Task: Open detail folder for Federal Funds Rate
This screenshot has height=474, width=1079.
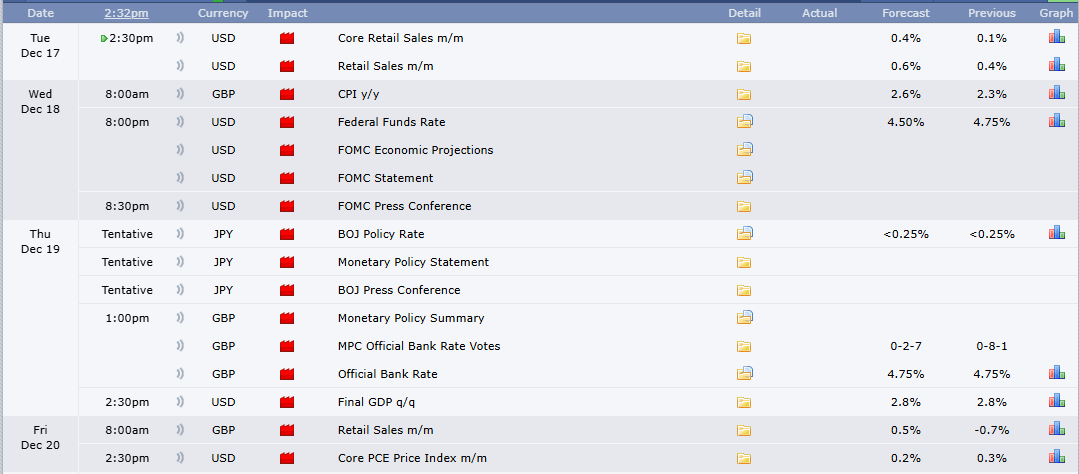Action: point(745,122)
